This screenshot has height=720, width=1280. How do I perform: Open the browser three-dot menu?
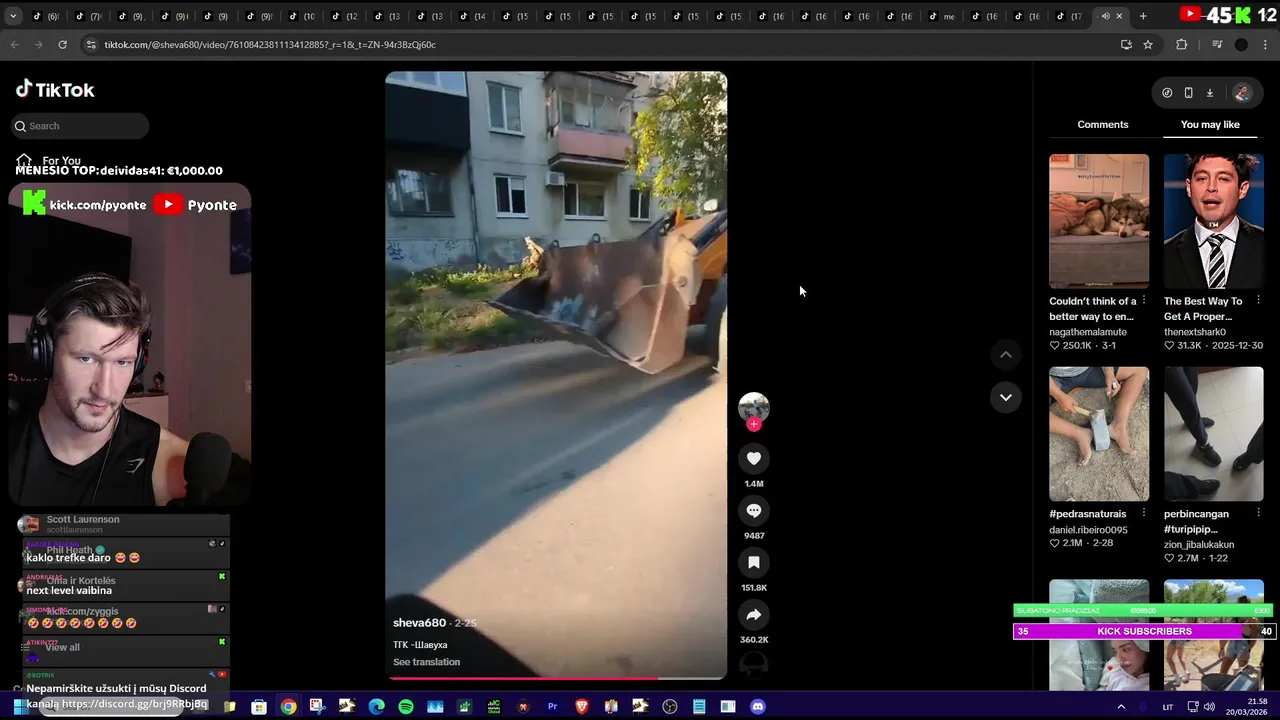1266,44
